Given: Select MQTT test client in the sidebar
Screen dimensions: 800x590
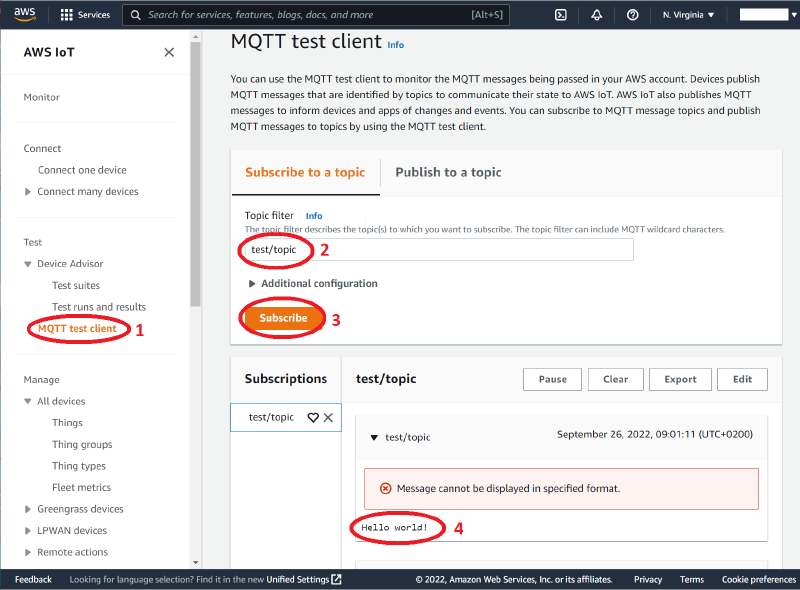Looking at the screenshot, I should pyautogui.click(x=77, y=327).
